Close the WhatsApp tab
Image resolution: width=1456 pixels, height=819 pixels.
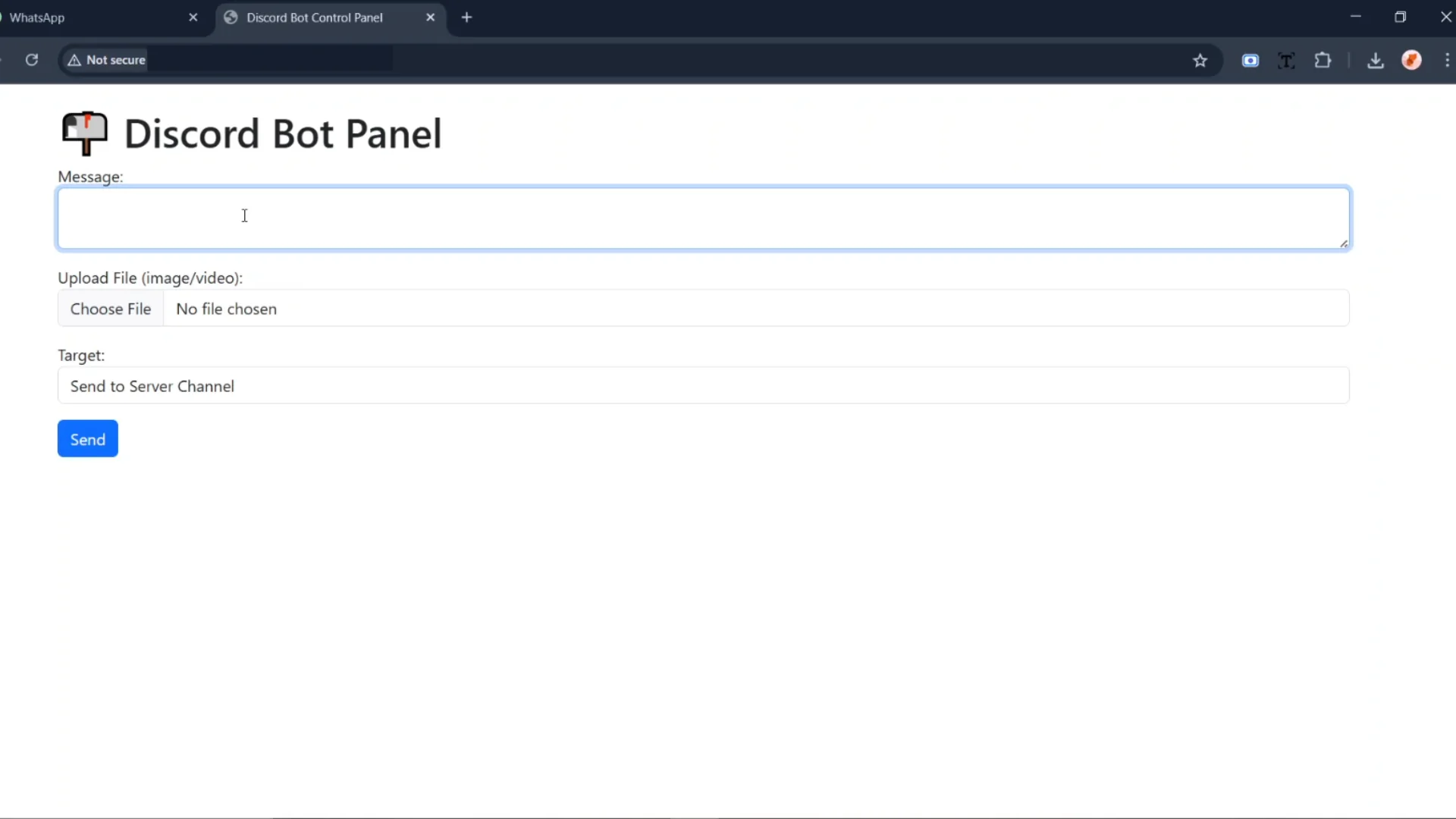point(193,17)
